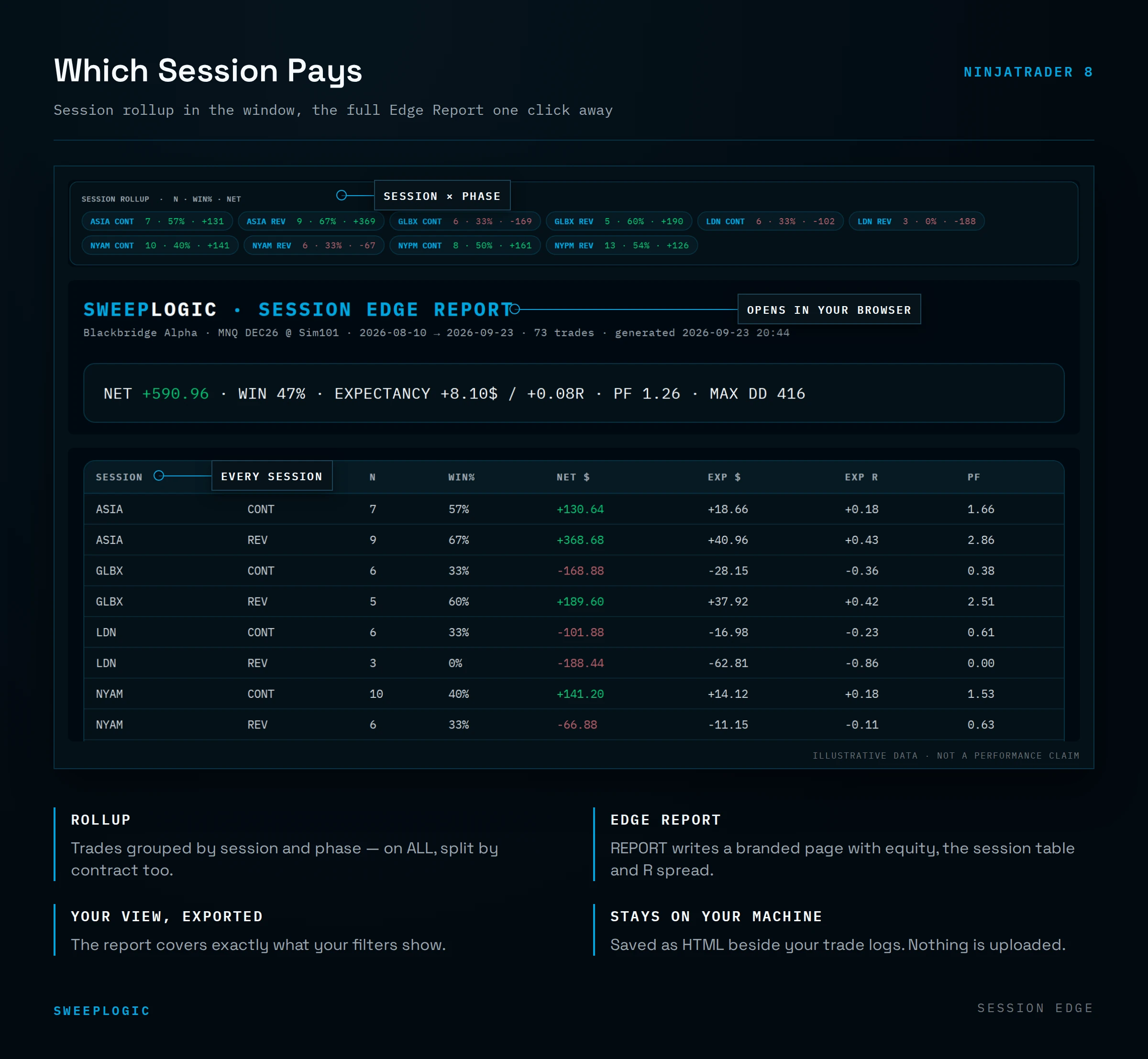Click the GLBX CONT rollup chip

click(465, 221)
